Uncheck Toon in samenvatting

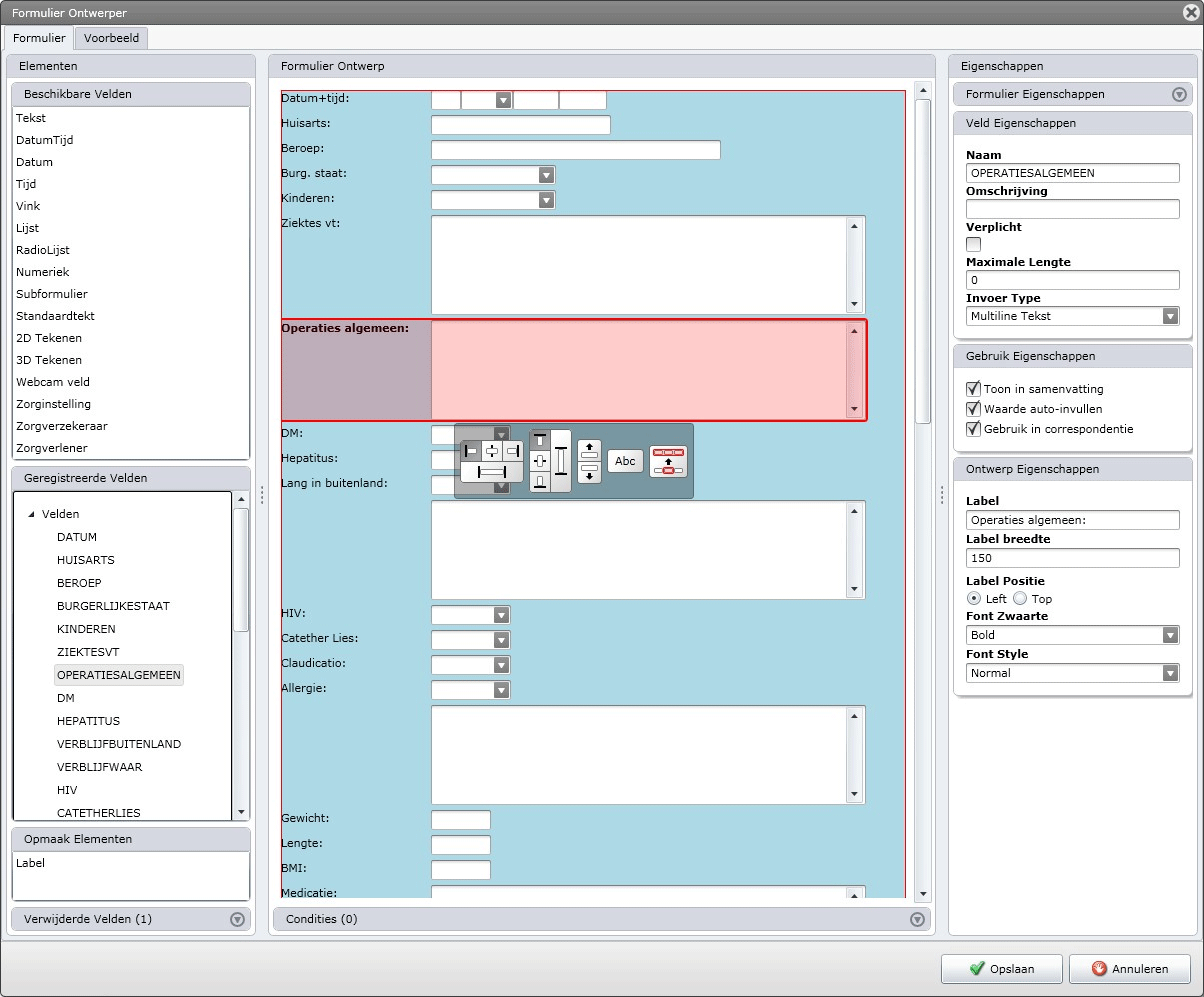pos(973,389)
